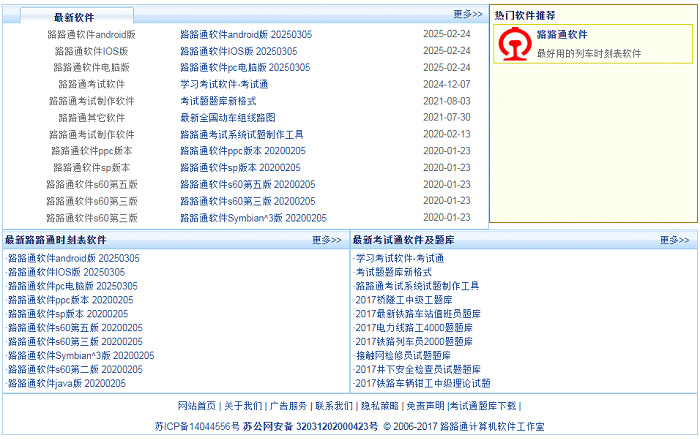Open 考试题题库新格式 dated 2021-08-03
Screen dimensions: 700x439
click(x=218, y=101)
